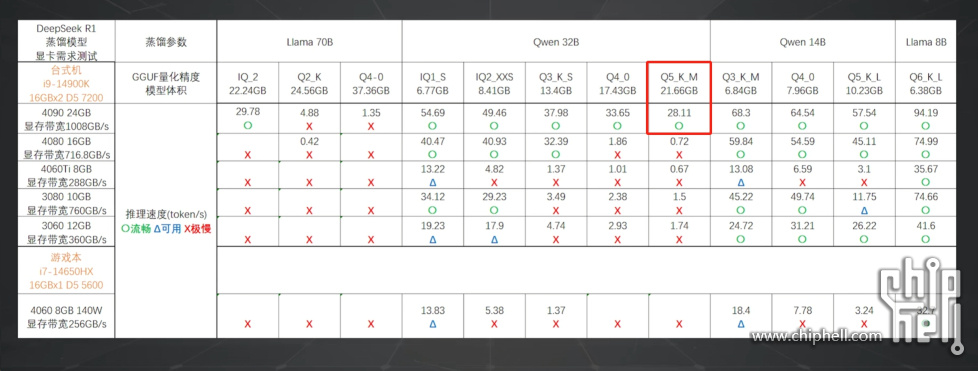This screenshot has width=978, height=371.
Task: Click the green circle under 94.19
Action: [926, 125]
